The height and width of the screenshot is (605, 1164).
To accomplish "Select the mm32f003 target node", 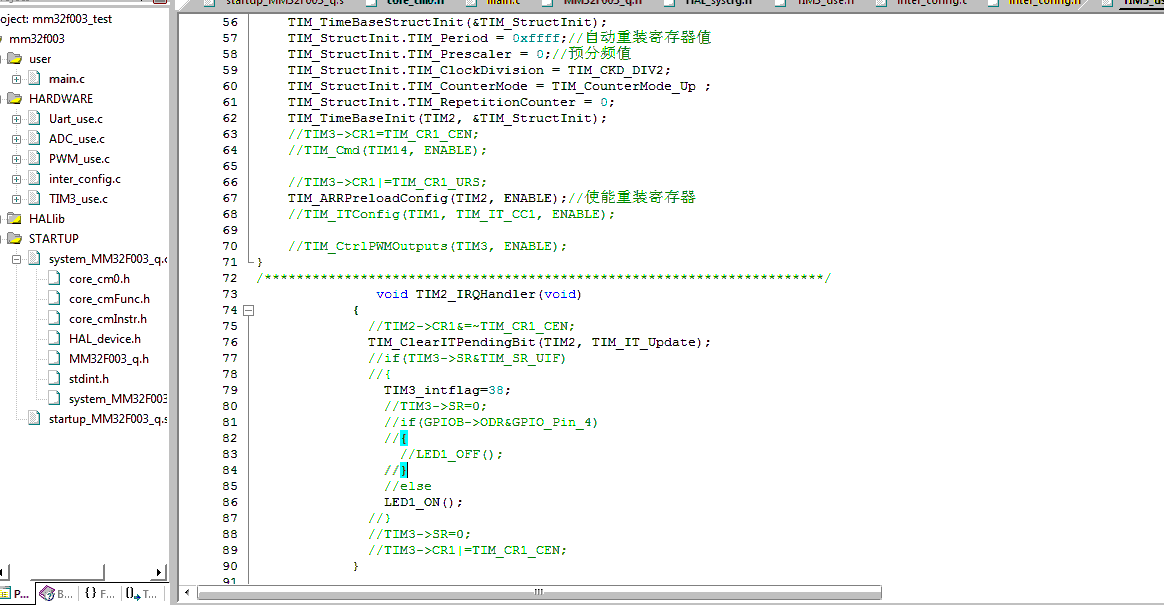I will [36, 39].
